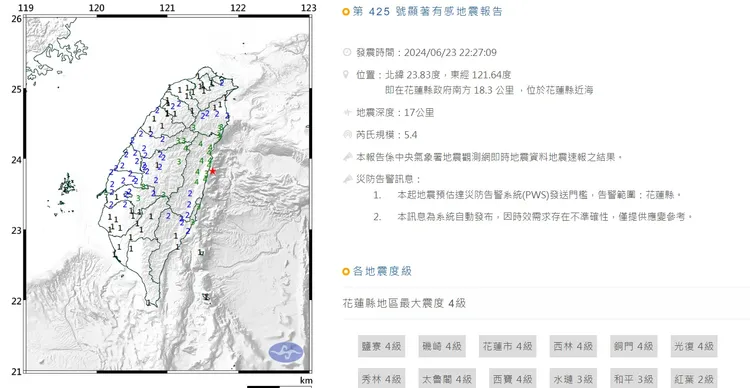Open the 第 425 號顯著有感地震報告 heading
This screenshot has width=750, height=388.
[428, 12]
